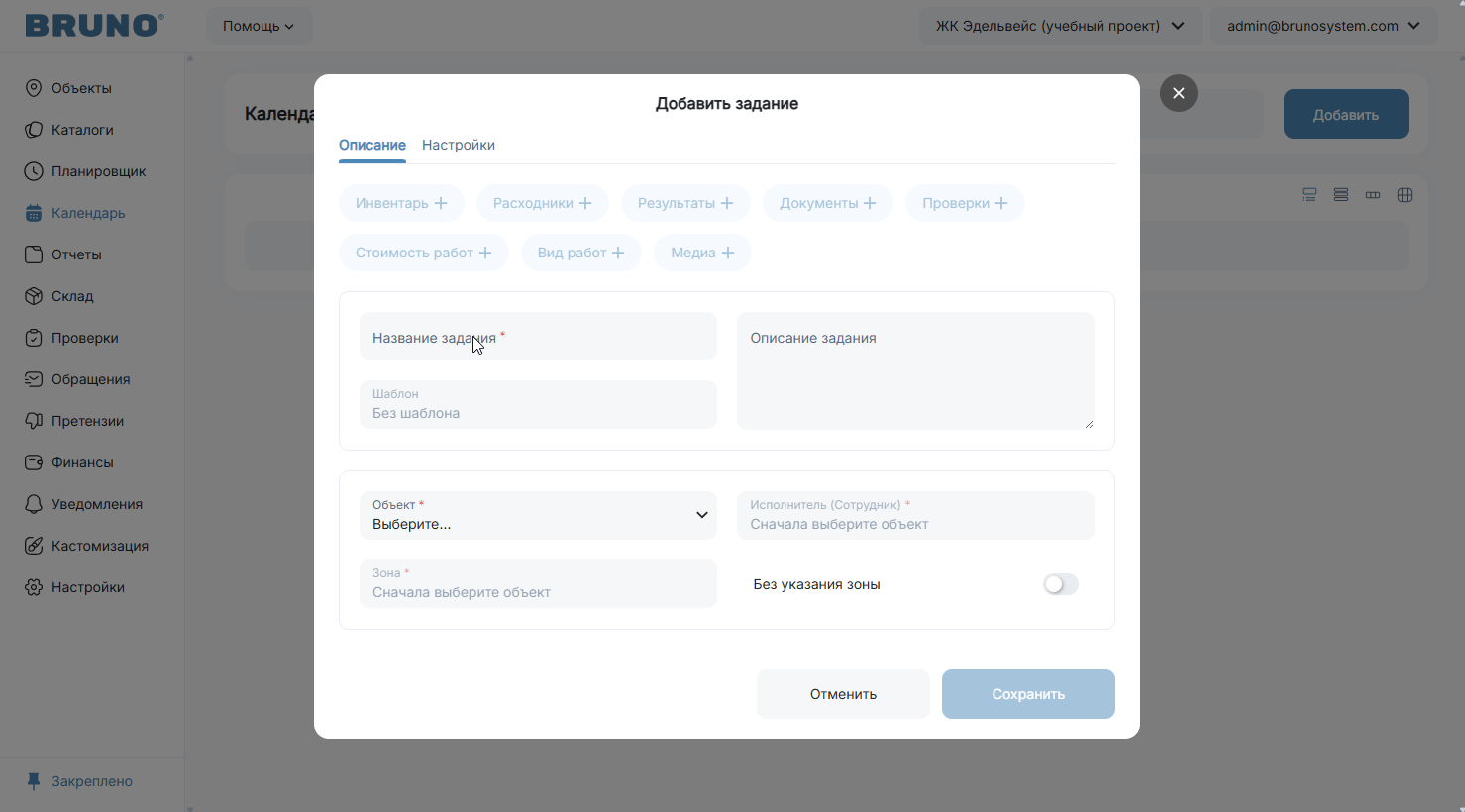Switch to grid calendar view icon
The height and width of the screenshot is (812, 1465).
1405,195
